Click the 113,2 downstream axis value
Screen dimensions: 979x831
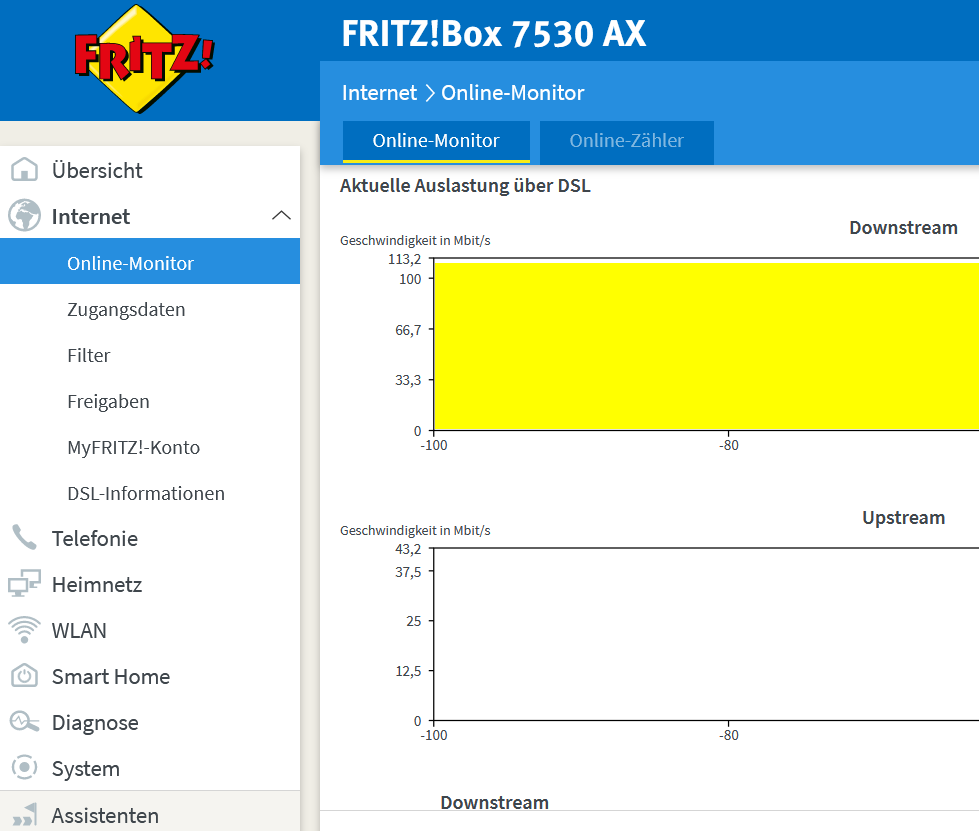click(405, 259)
